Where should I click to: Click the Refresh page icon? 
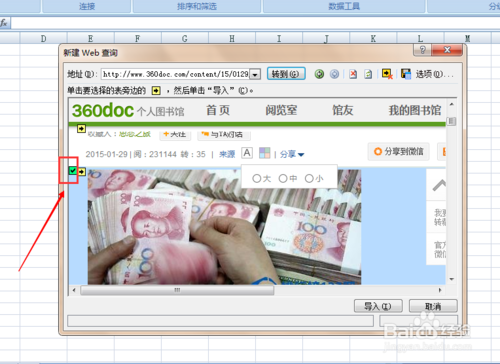click(368, 74)
